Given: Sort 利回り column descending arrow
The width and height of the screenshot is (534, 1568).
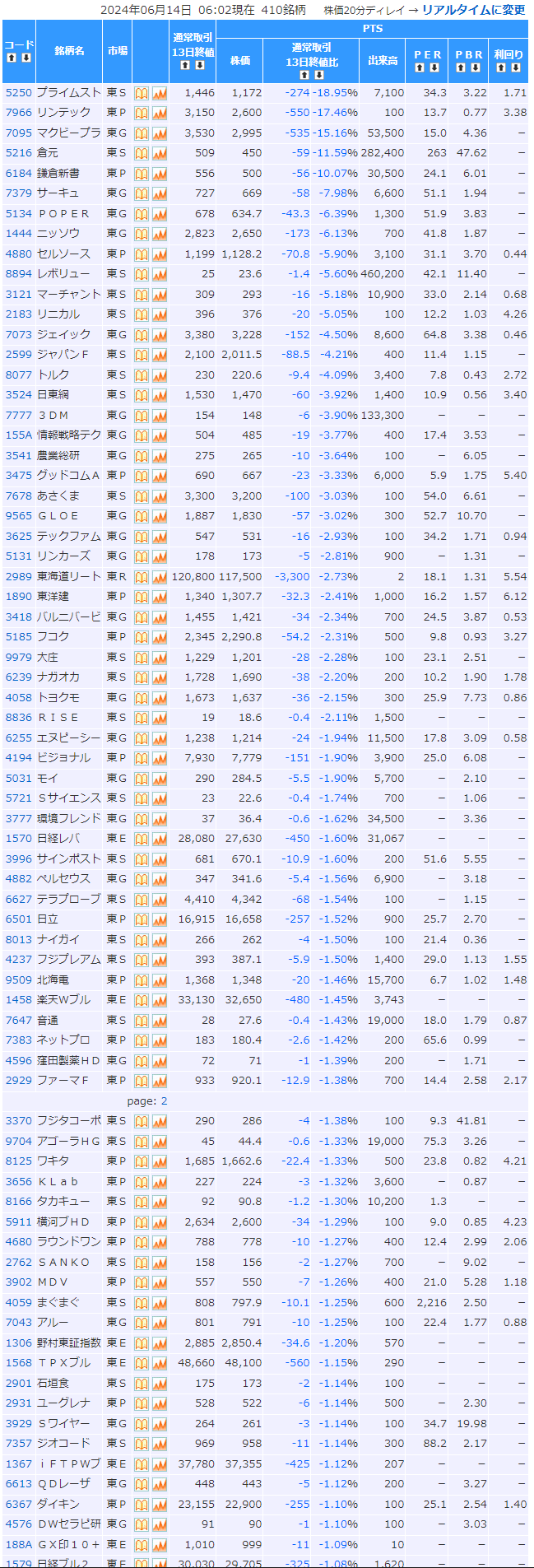Looking at the screenshot, I should [x=516, y=67].
